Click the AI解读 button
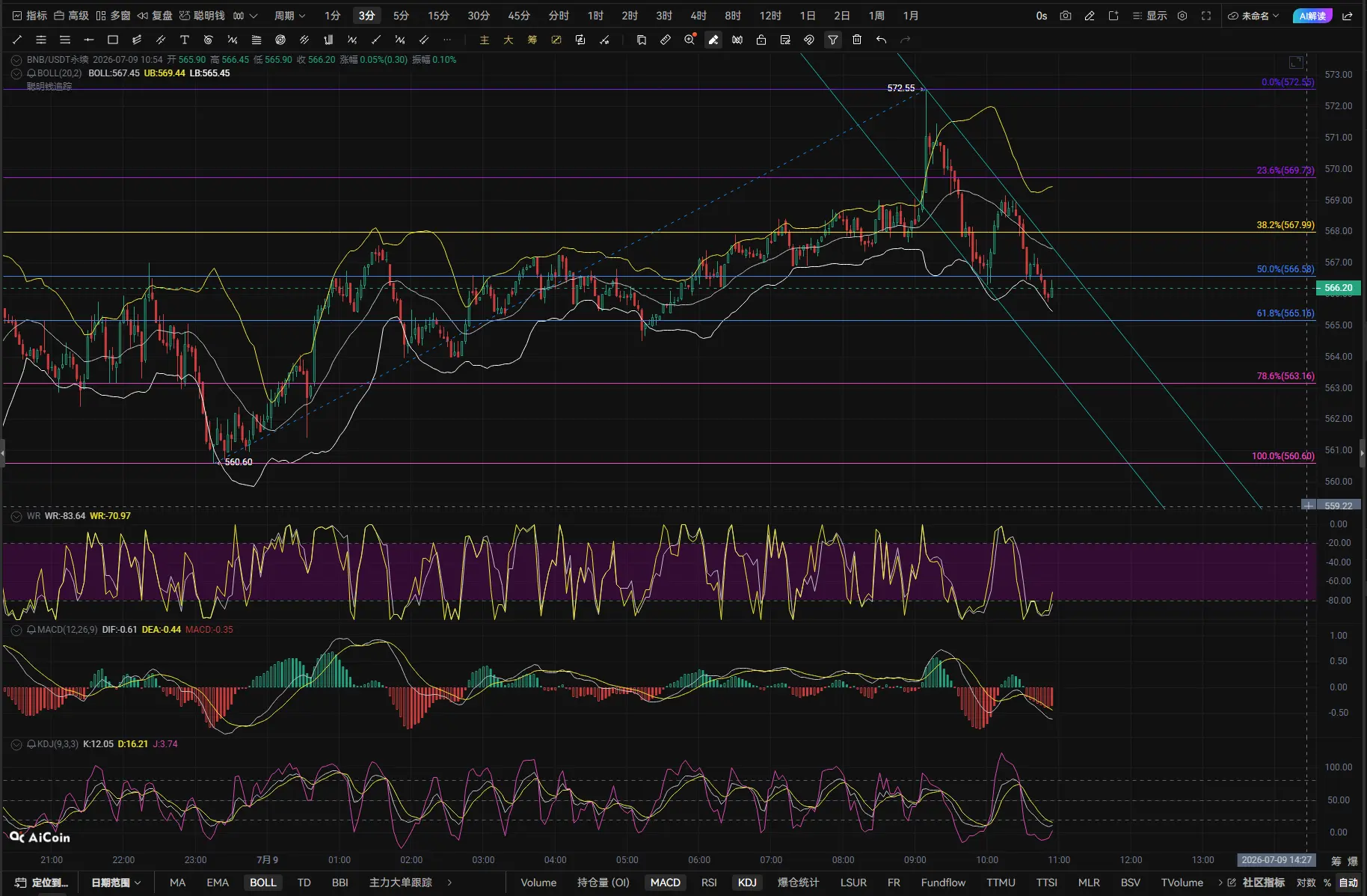The height and width of the screenshot is (896, 1367). click(x=1312, y=16)
